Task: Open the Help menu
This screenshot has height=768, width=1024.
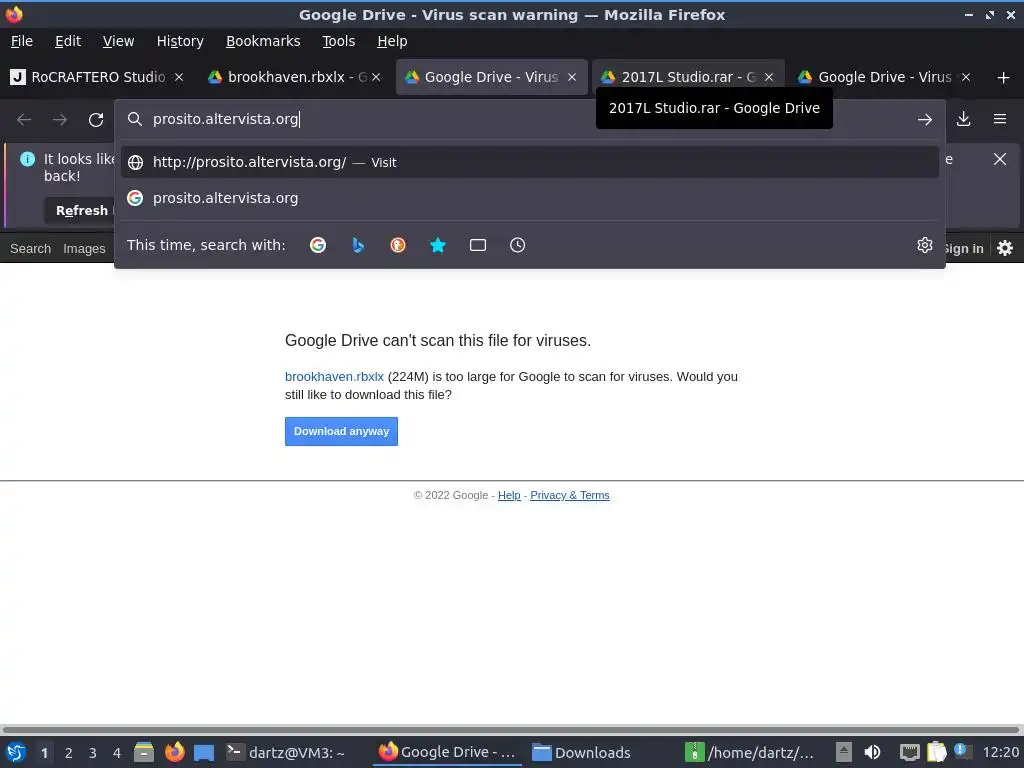Action: click(x=392, y=41)
